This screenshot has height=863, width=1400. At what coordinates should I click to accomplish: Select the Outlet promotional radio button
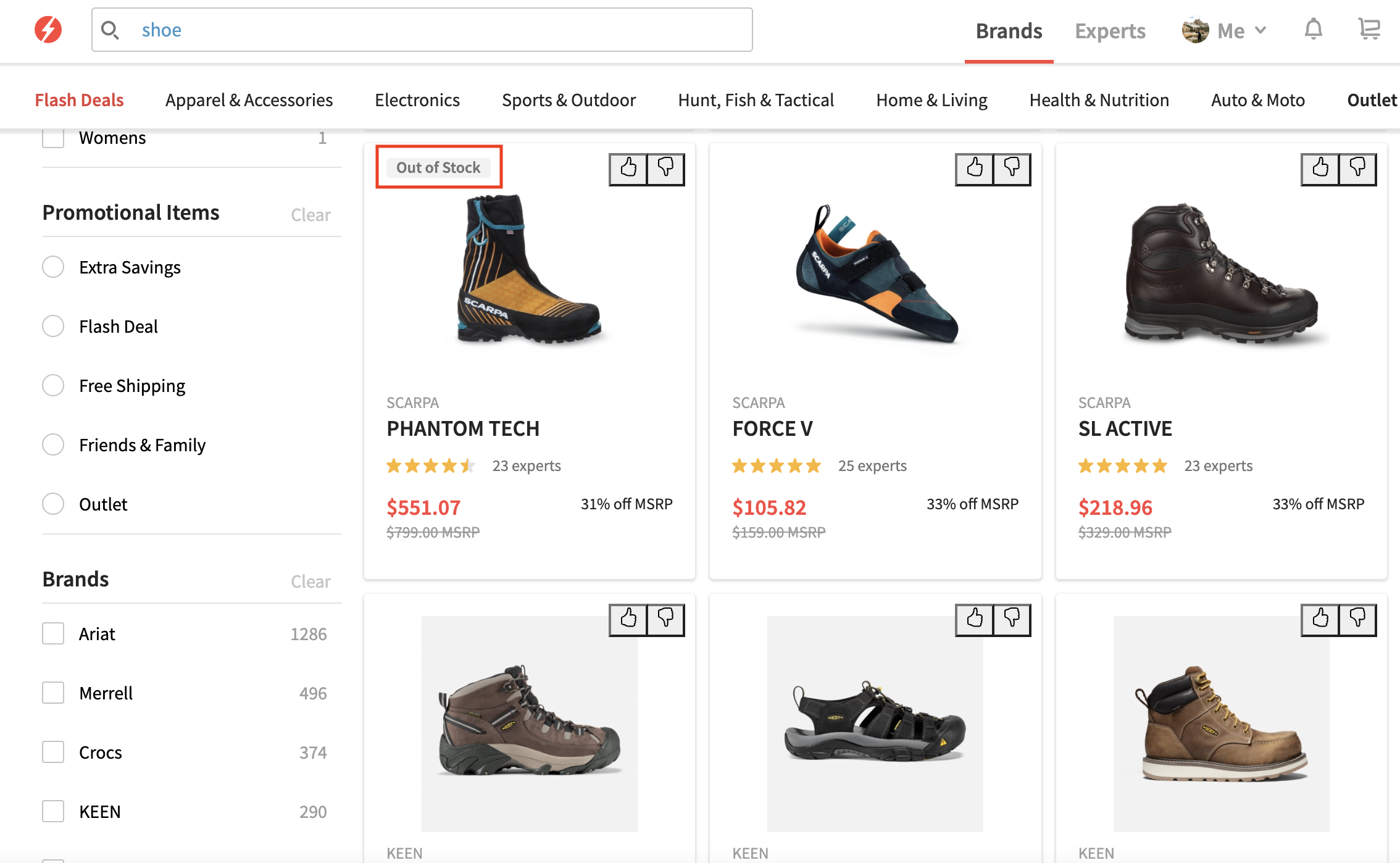(53, 504)
